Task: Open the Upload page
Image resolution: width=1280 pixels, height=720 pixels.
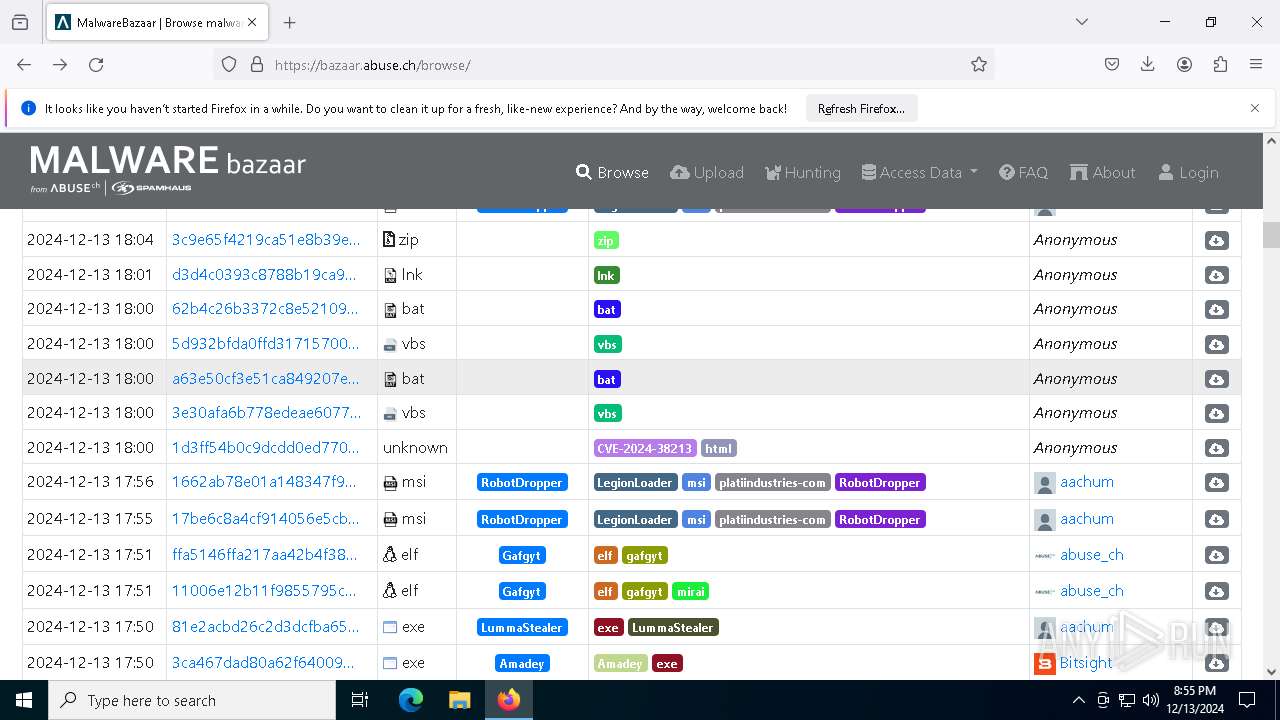Action: [707, 172]
